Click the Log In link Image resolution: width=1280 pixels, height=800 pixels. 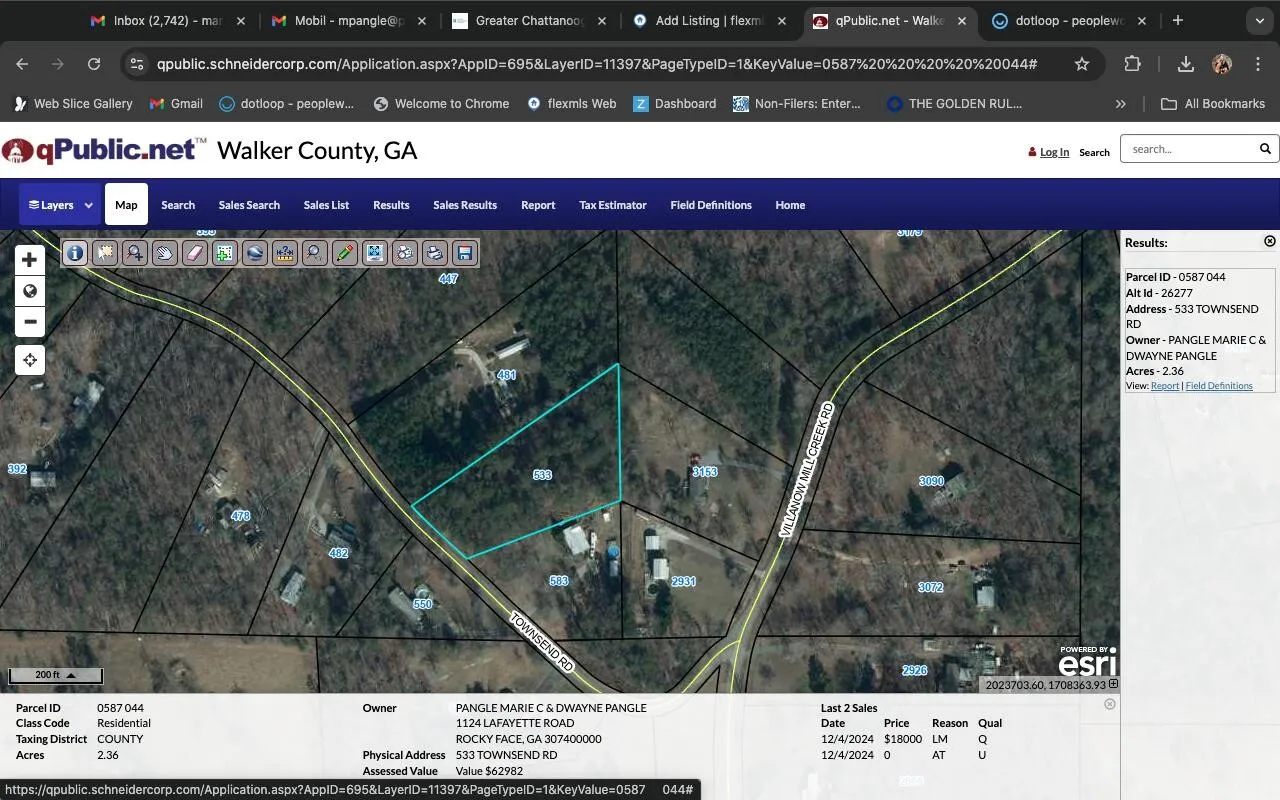1054,152
